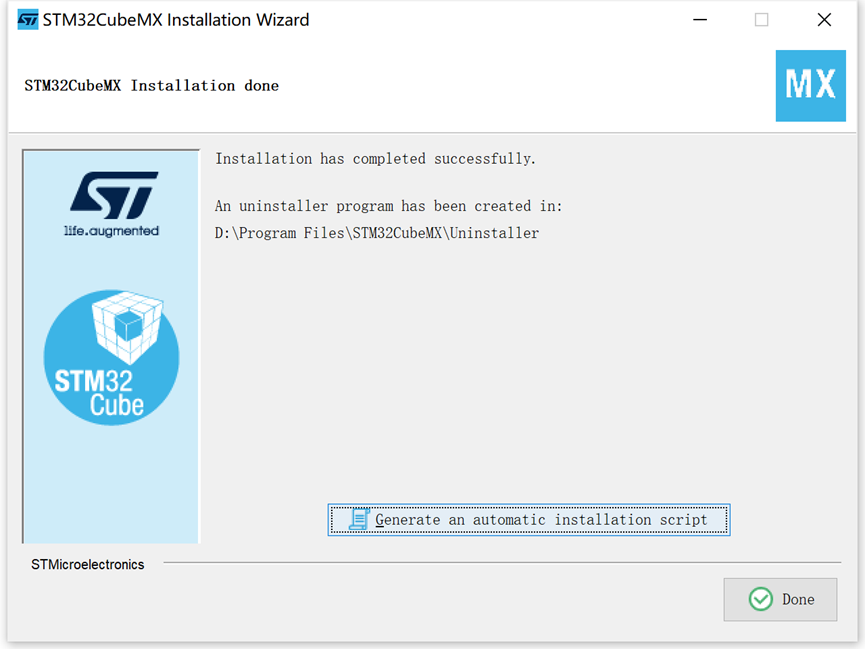The image size is (865, 649).
Task: Click the white cube graphic
Action: [128, 328]
